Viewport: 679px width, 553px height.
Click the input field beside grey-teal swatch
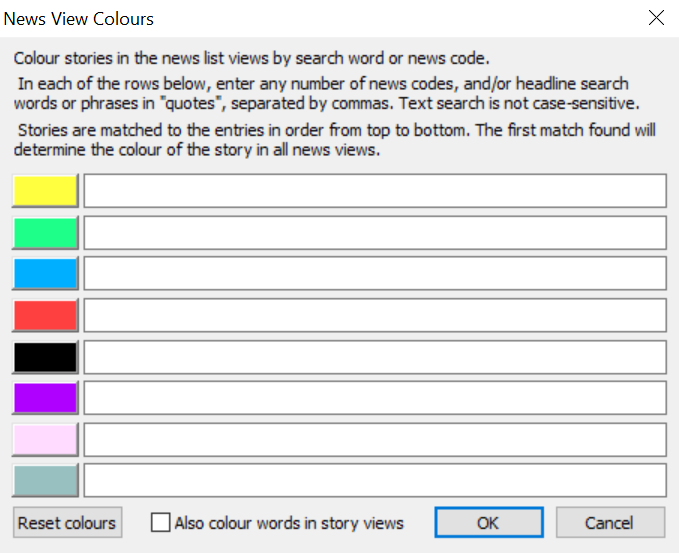[375, 481]
